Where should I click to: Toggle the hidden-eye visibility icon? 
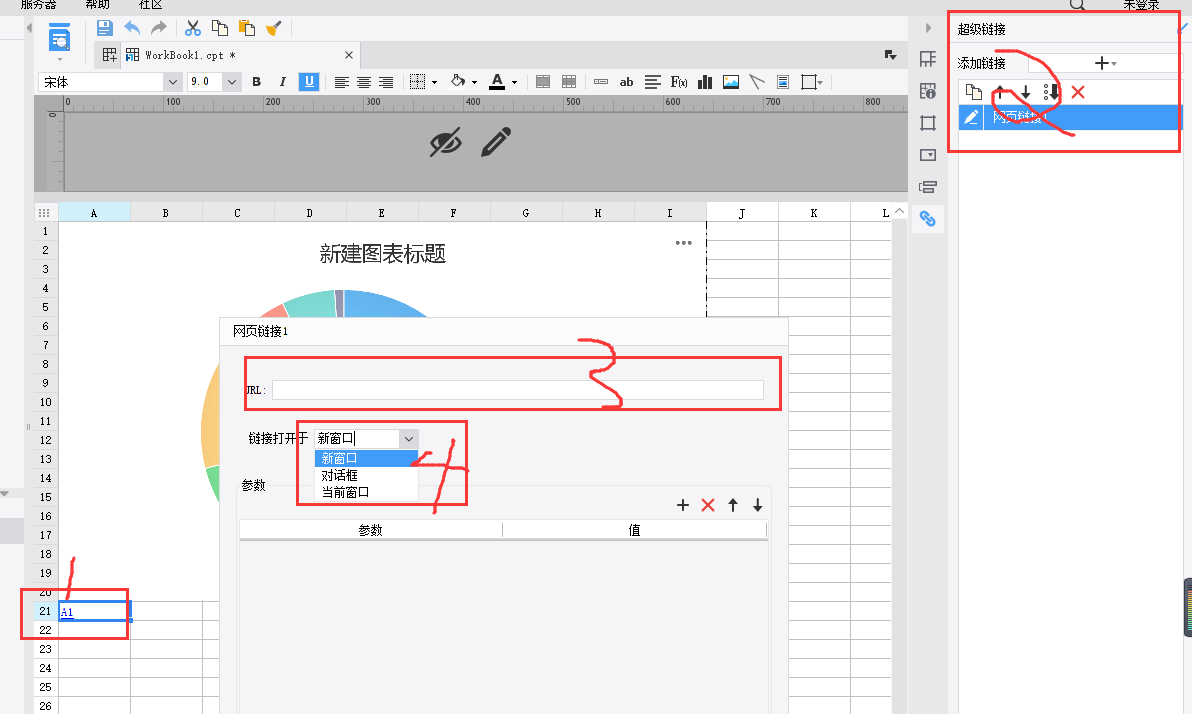click(x=445, y=142)
